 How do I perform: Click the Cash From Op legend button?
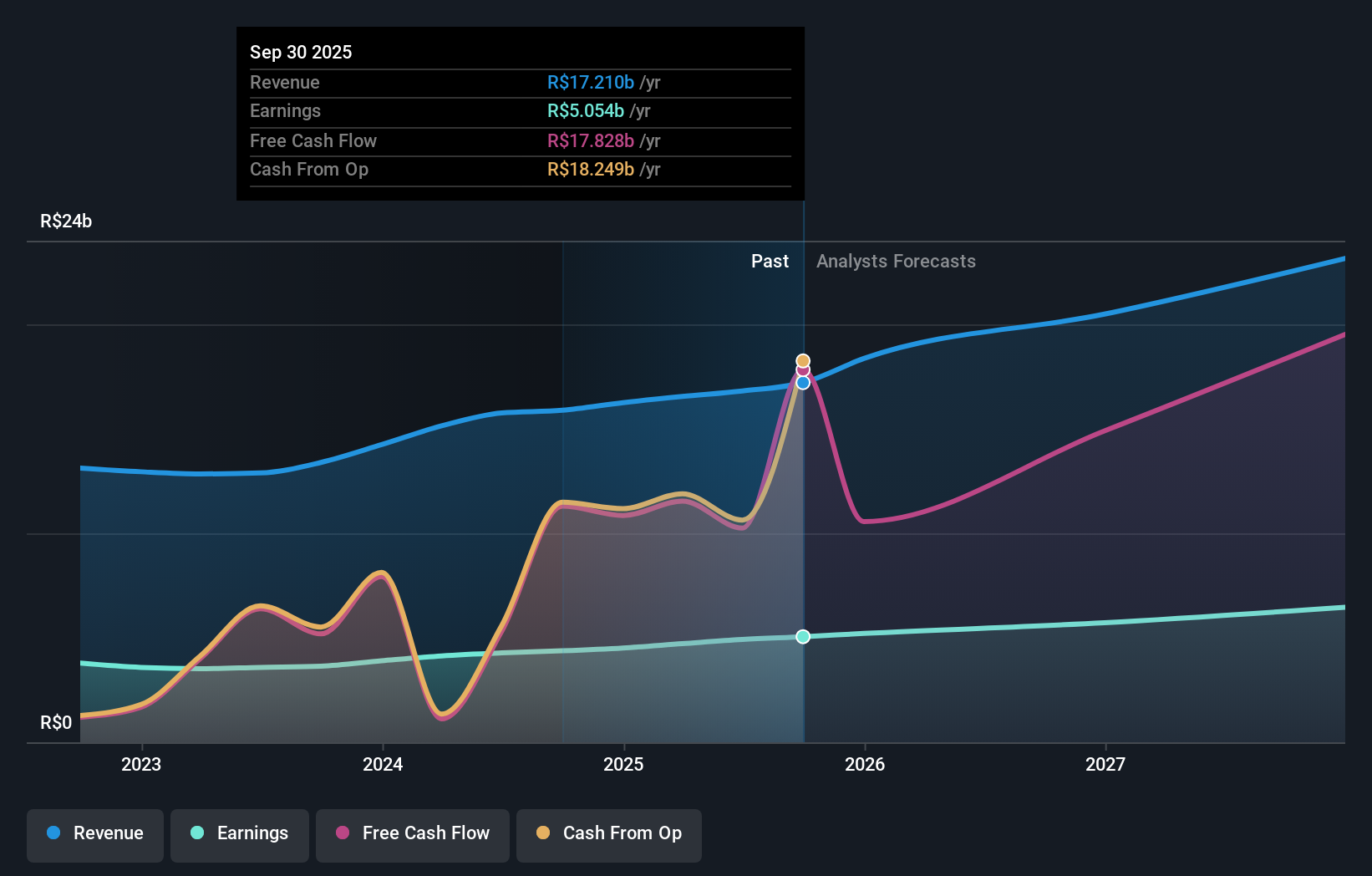[608, 833]
